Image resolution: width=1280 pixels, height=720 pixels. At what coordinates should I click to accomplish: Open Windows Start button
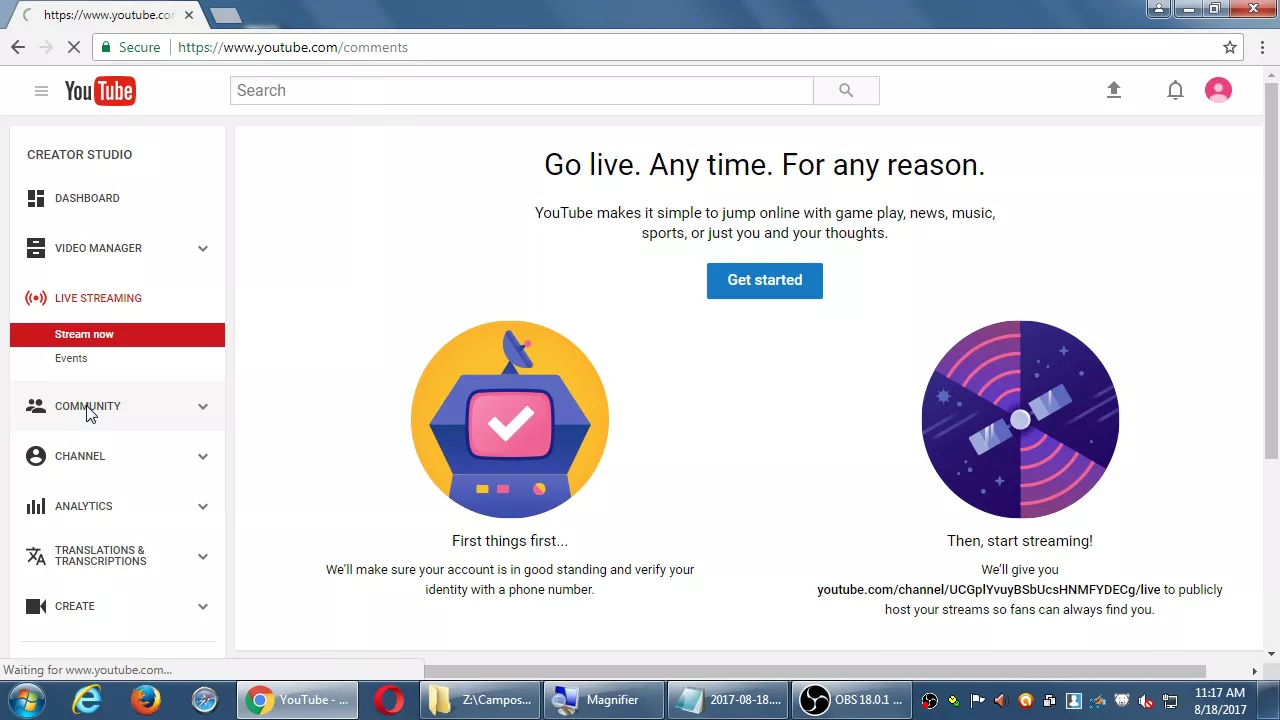tap(27, 700)
